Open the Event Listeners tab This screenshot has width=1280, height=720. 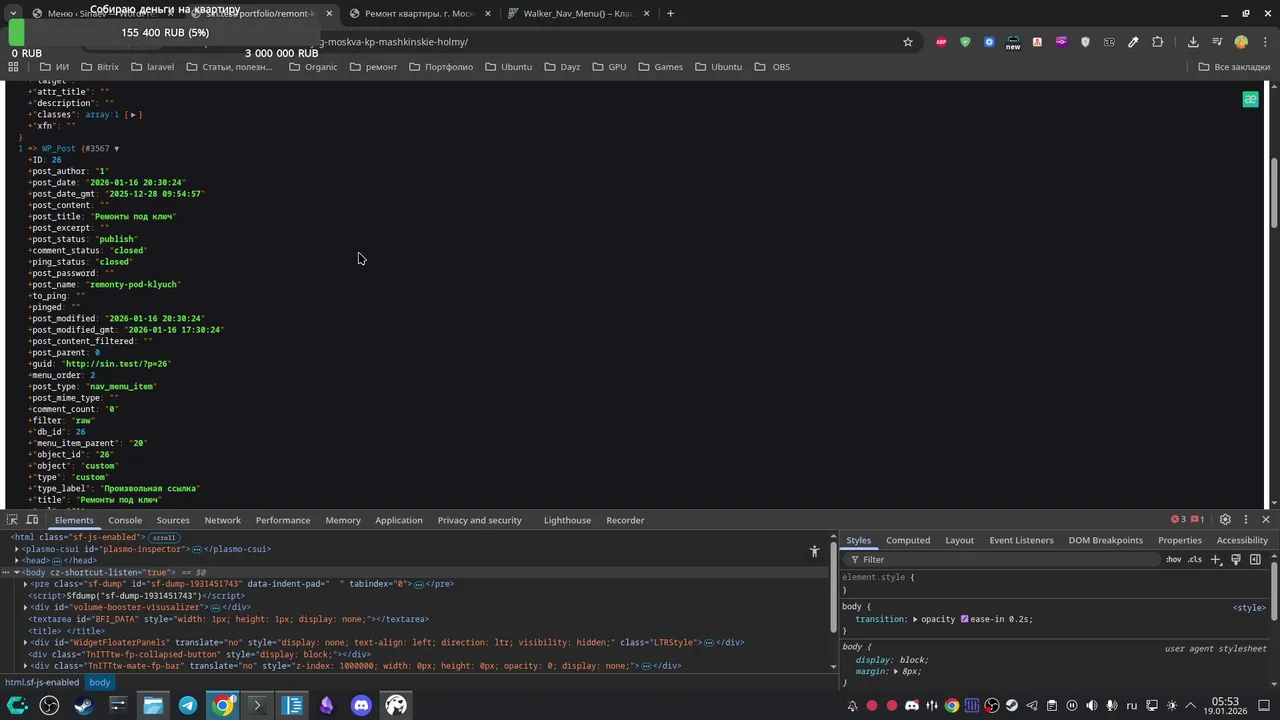click(1021, 540)
